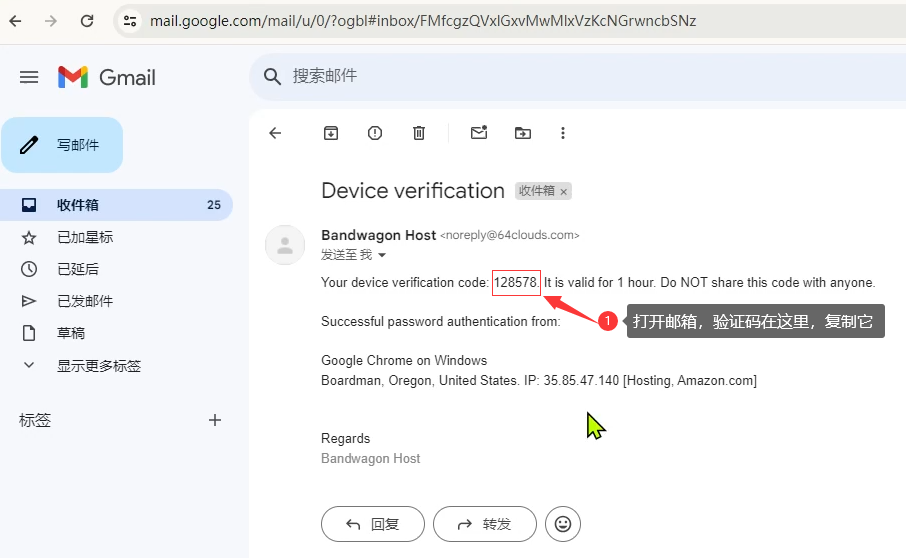Click the Bandwagon Host signature text

point(370,459)
